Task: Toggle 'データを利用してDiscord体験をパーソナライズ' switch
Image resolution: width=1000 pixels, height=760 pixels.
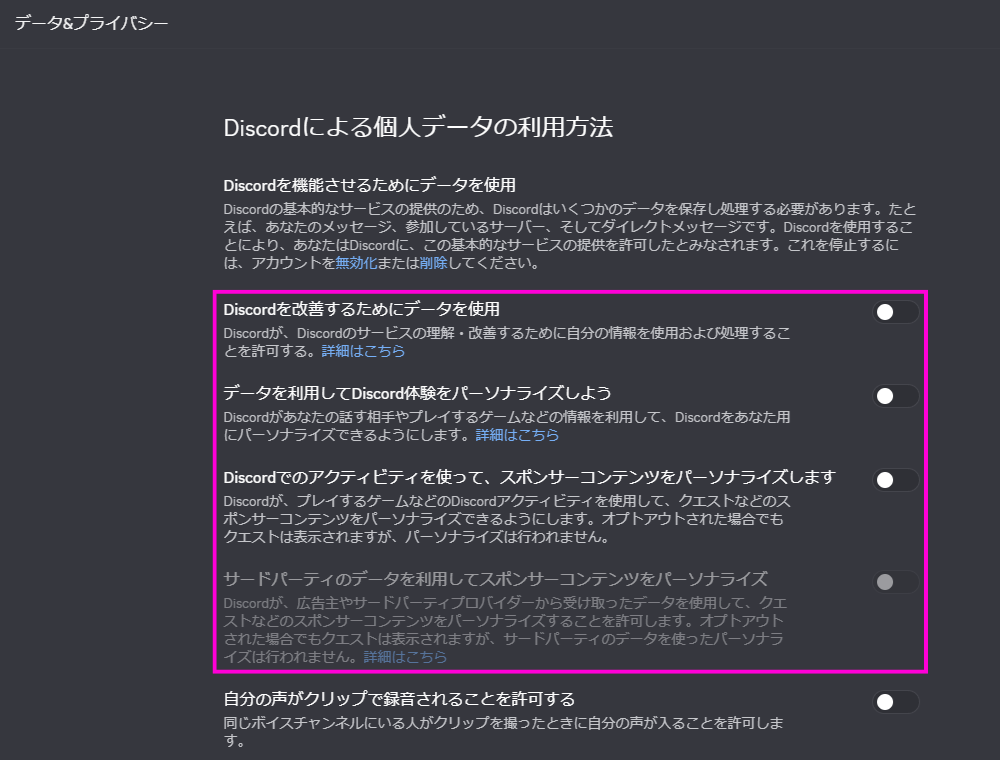Action: [895, 396]
